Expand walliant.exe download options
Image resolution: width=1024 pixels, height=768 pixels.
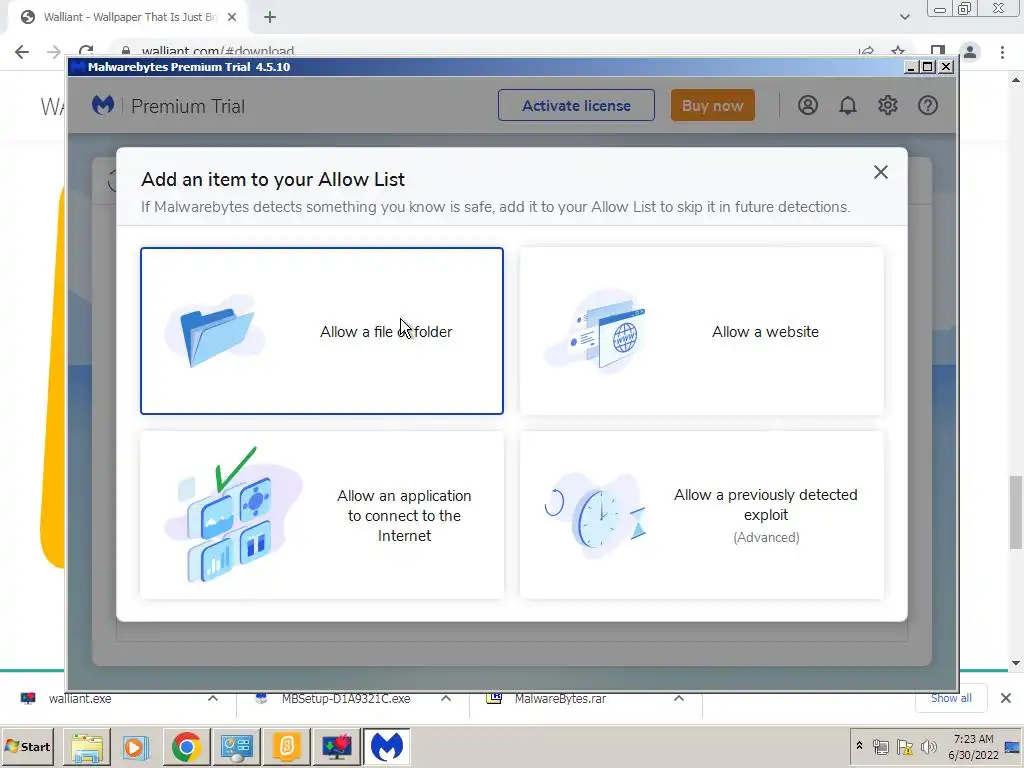point(213,698)
